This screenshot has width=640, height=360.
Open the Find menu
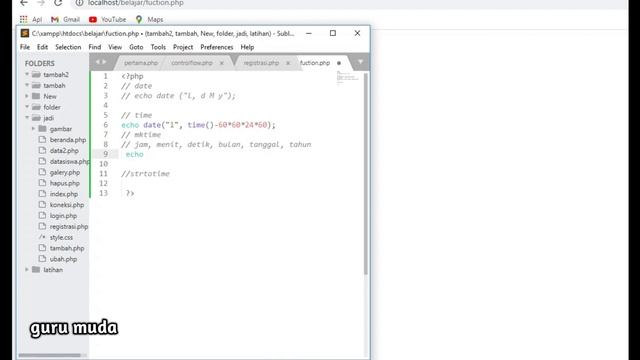(95, 47)
